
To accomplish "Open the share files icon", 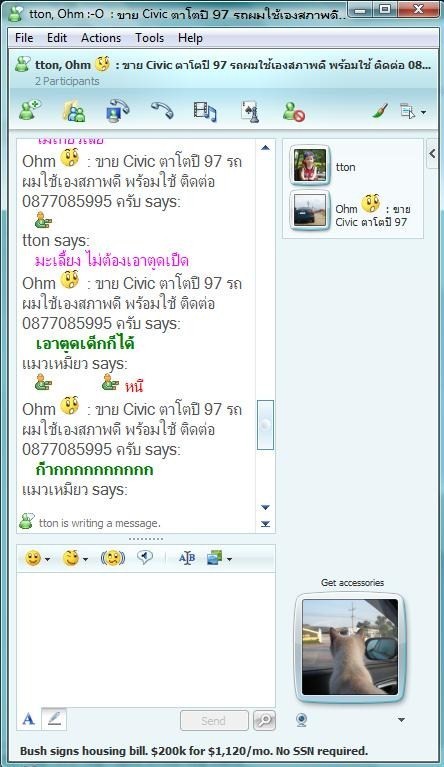I will pyautogui.click(x=73, y=111).
